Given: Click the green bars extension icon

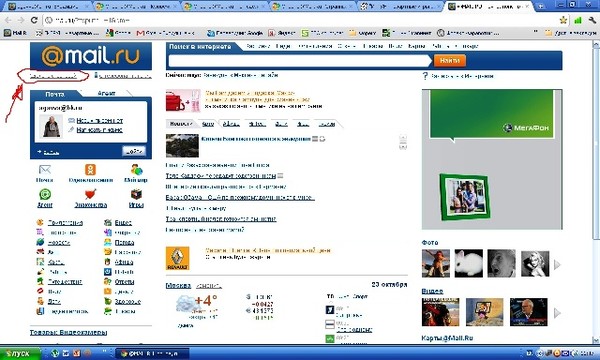Looking at the screenshot, I should [x=578, y=20].
